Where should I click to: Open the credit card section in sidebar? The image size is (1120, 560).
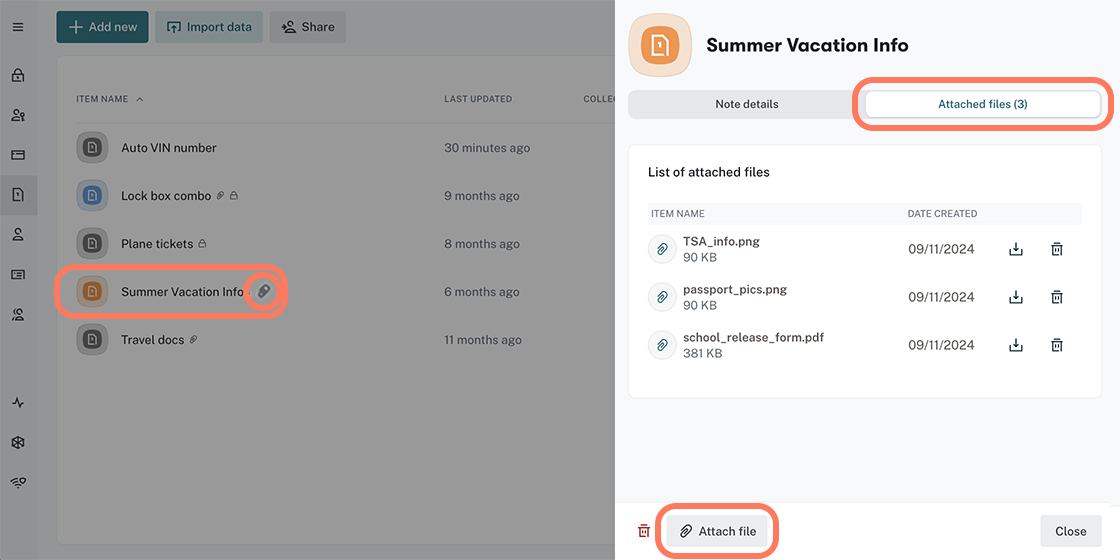tap(18, 155)
